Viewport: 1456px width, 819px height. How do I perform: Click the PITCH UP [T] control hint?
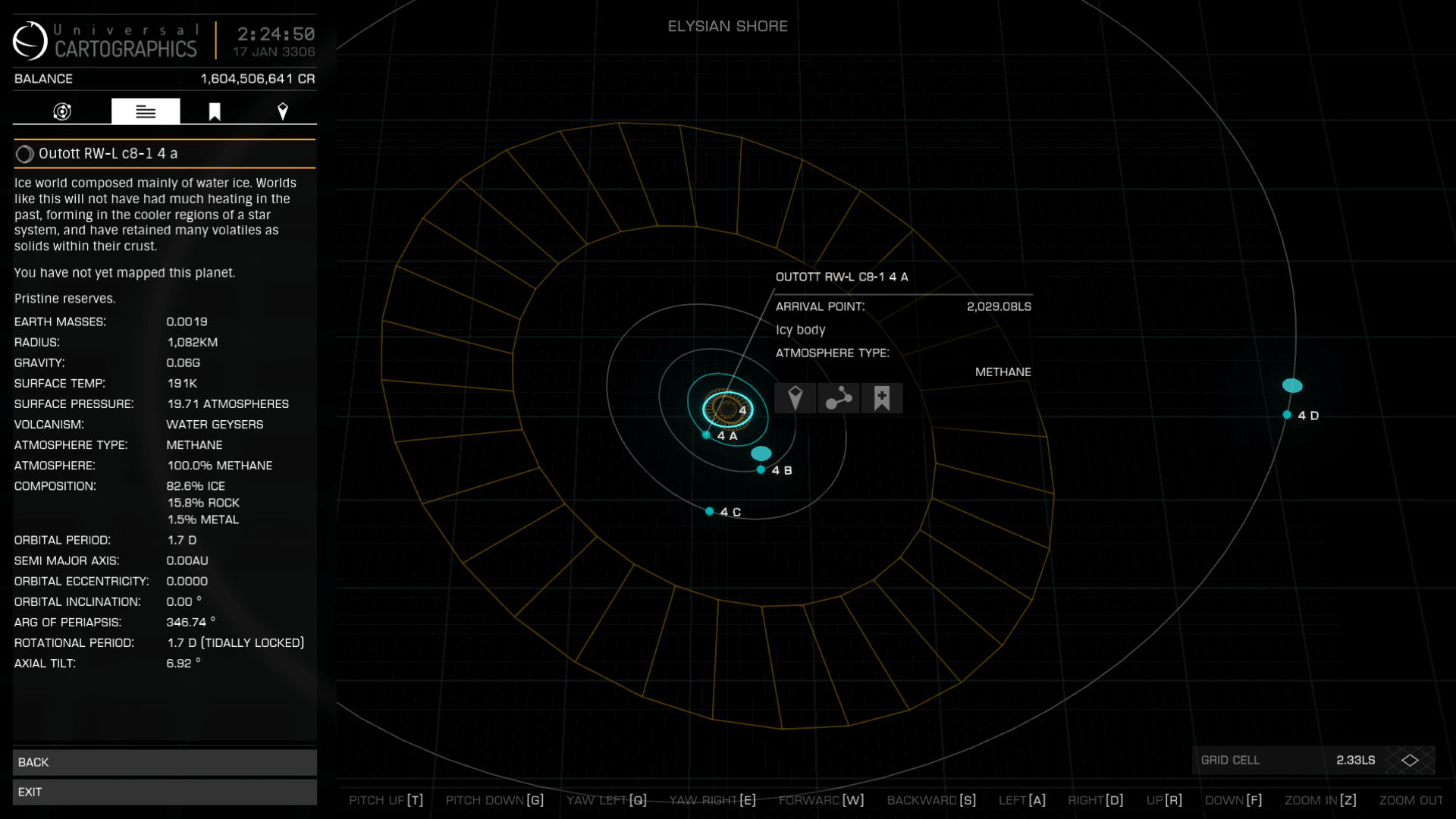386,800
